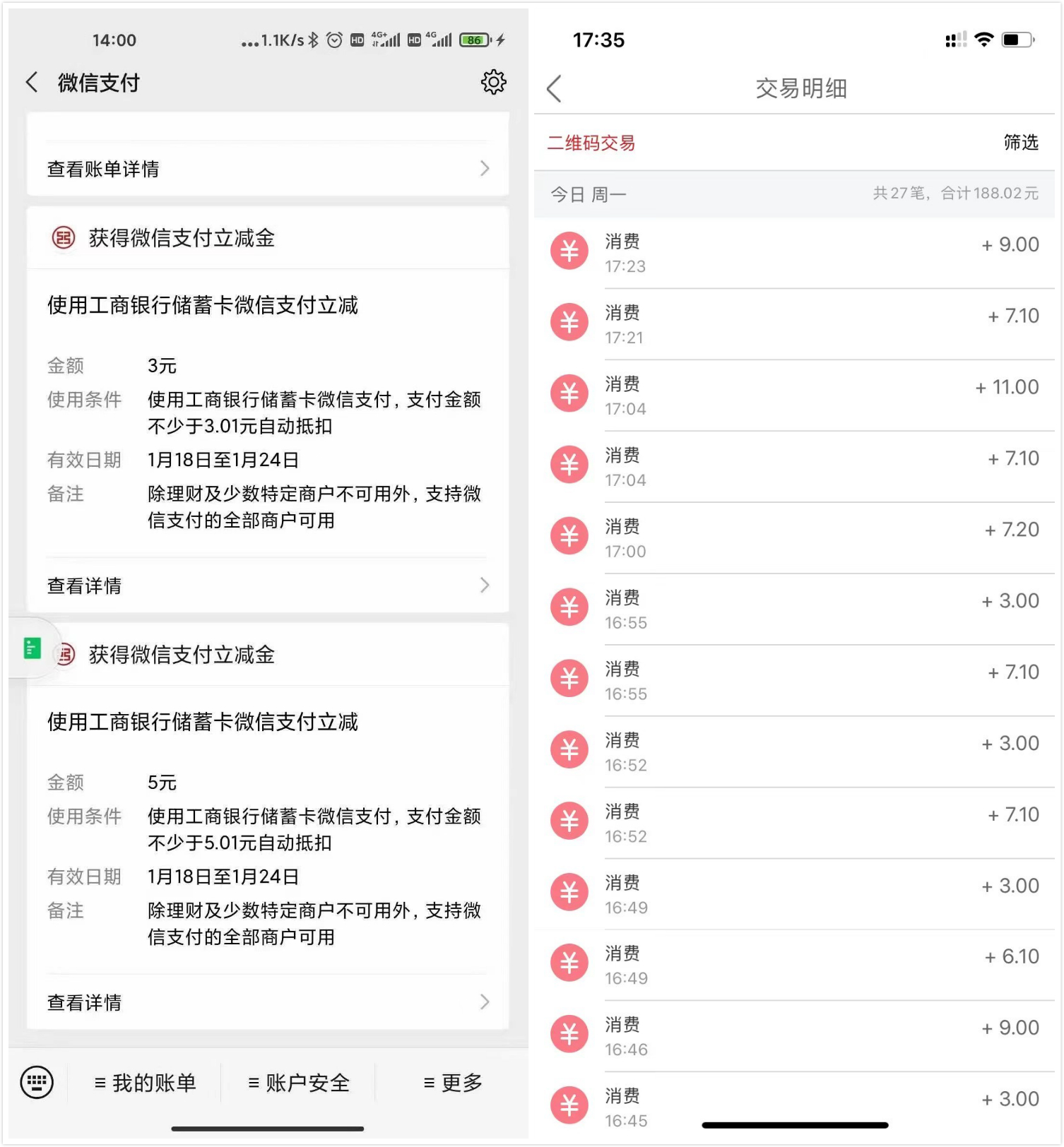This screenshot has width=1064, height=1147.
Task: Open 查看账单详情 row
Action: (x=268, y=169)
